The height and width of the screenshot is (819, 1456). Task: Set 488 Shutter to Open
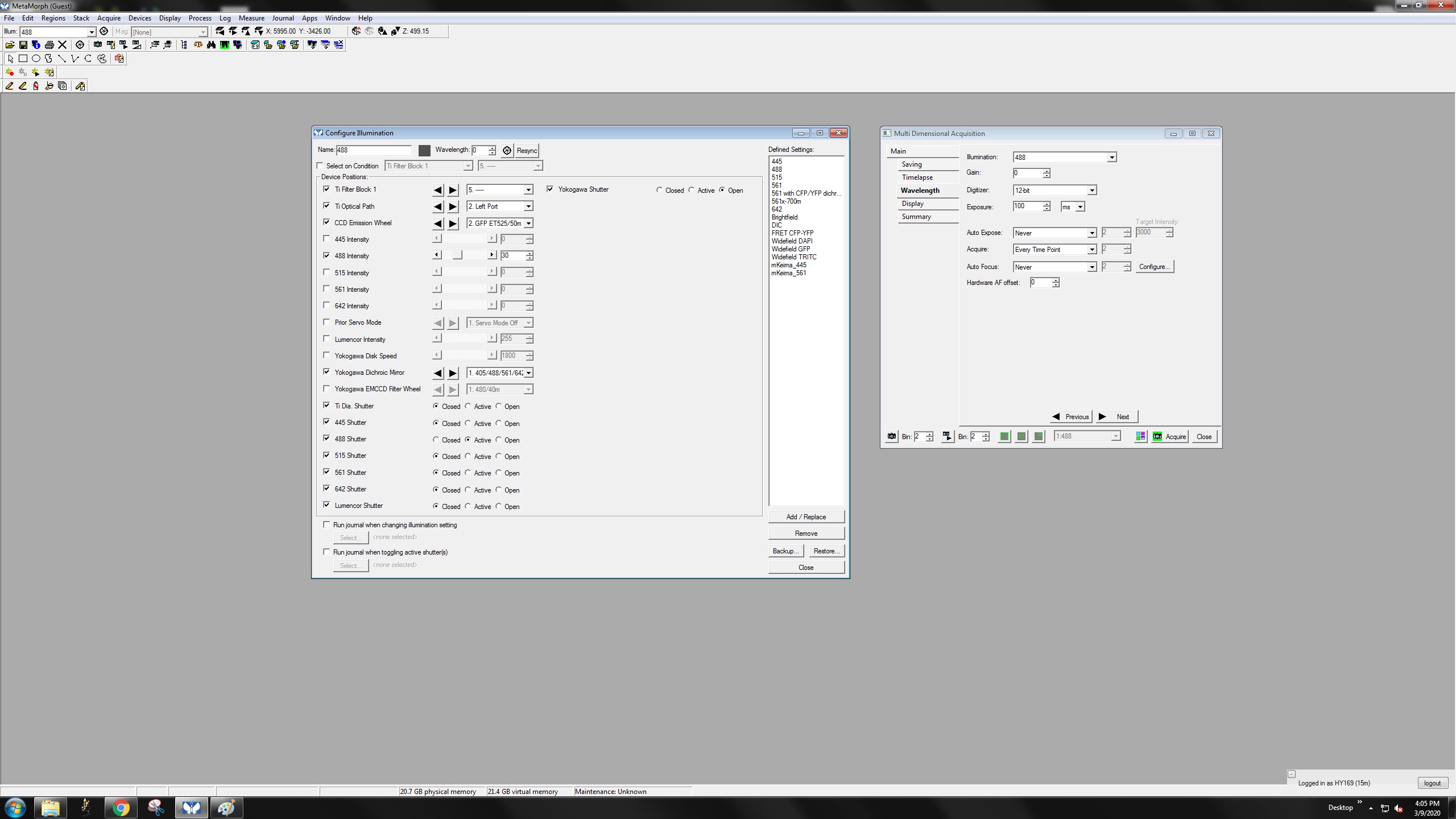[x=499, y=440]
